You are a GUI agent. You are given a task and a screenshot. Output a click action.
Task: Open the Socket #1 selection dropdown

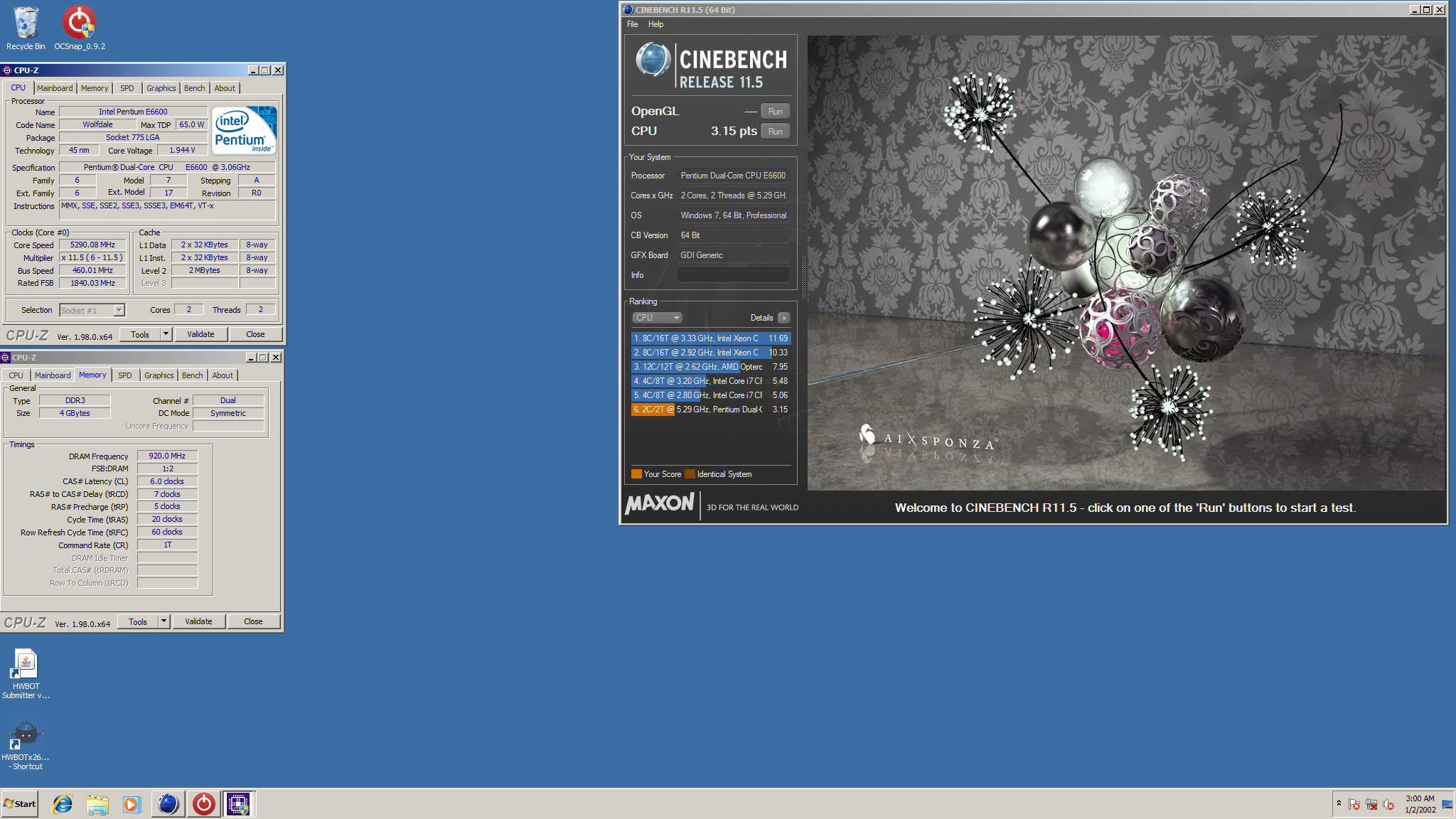pyautogui.click(x=92, y=311)
